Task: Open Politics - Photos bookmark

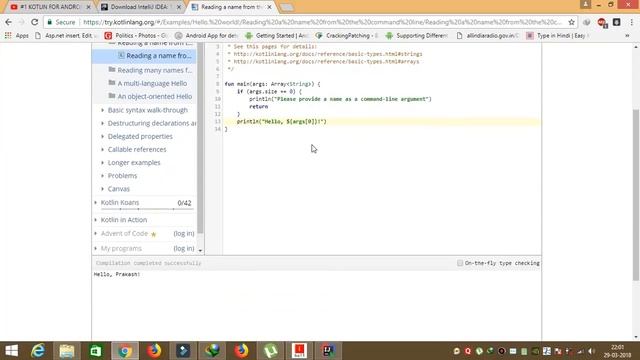Action: coord(136,36)
